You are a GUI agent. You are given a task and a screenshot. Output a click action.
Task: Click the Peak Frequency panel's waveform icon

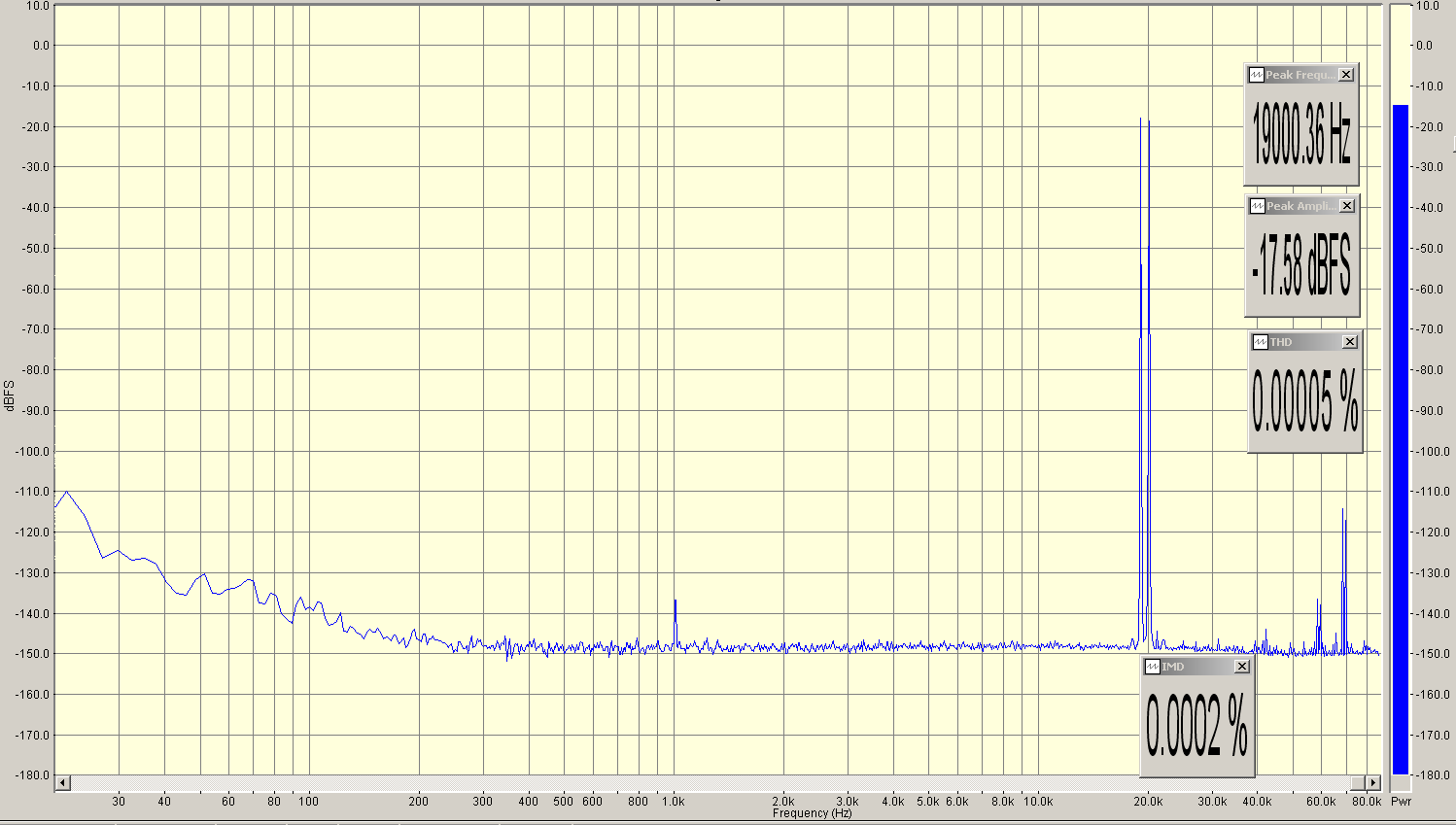tap(1256, 75)
